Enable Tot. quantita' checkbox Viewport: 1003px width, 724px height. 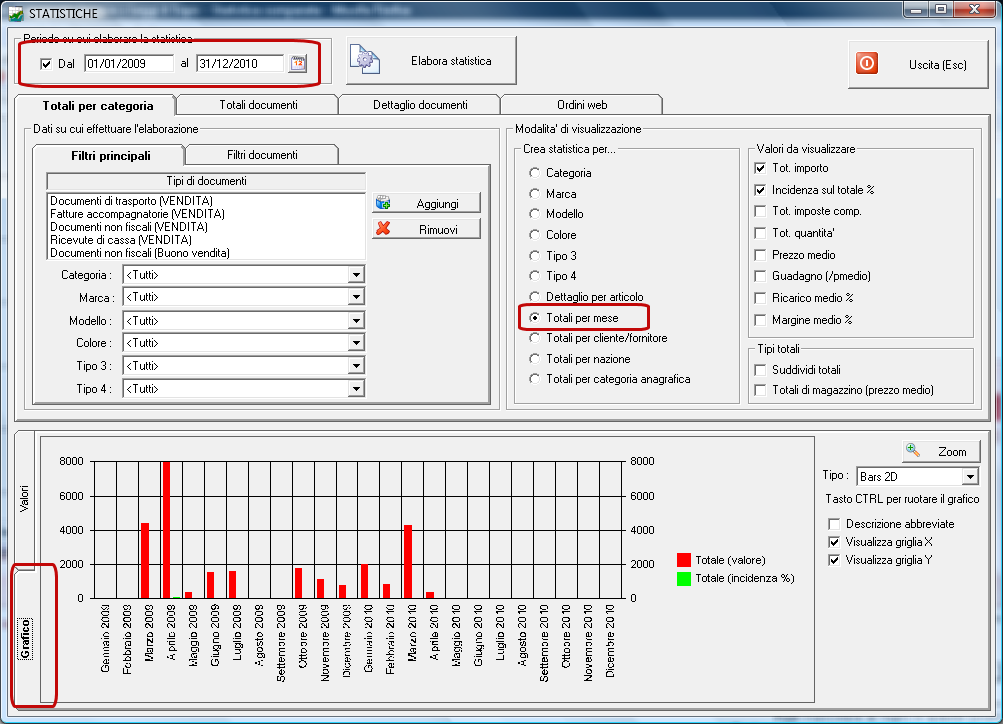click(x=760, y=233)
